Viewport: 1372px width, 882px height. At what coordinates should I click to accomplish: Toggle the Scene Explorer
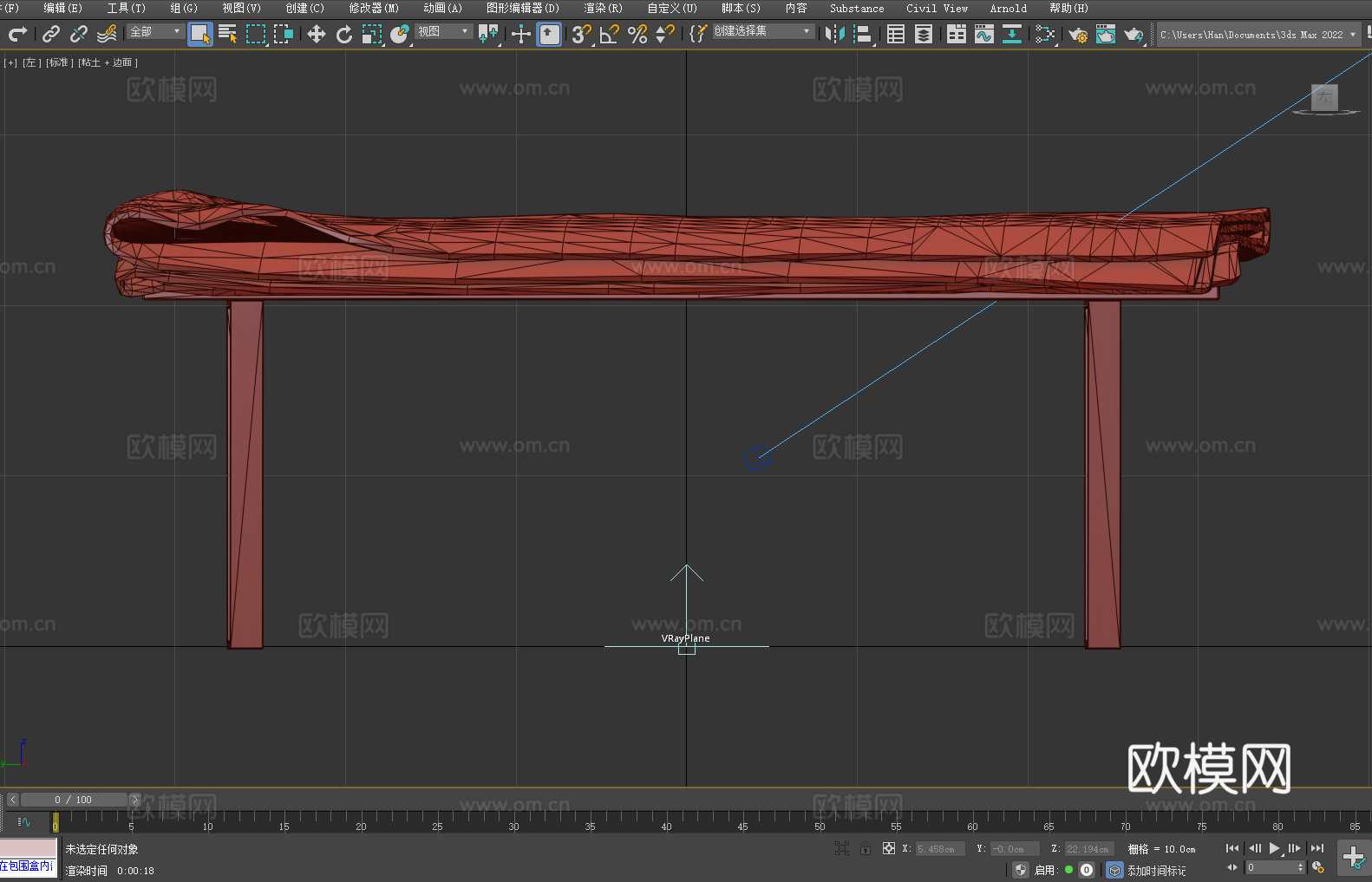[896, 34]
